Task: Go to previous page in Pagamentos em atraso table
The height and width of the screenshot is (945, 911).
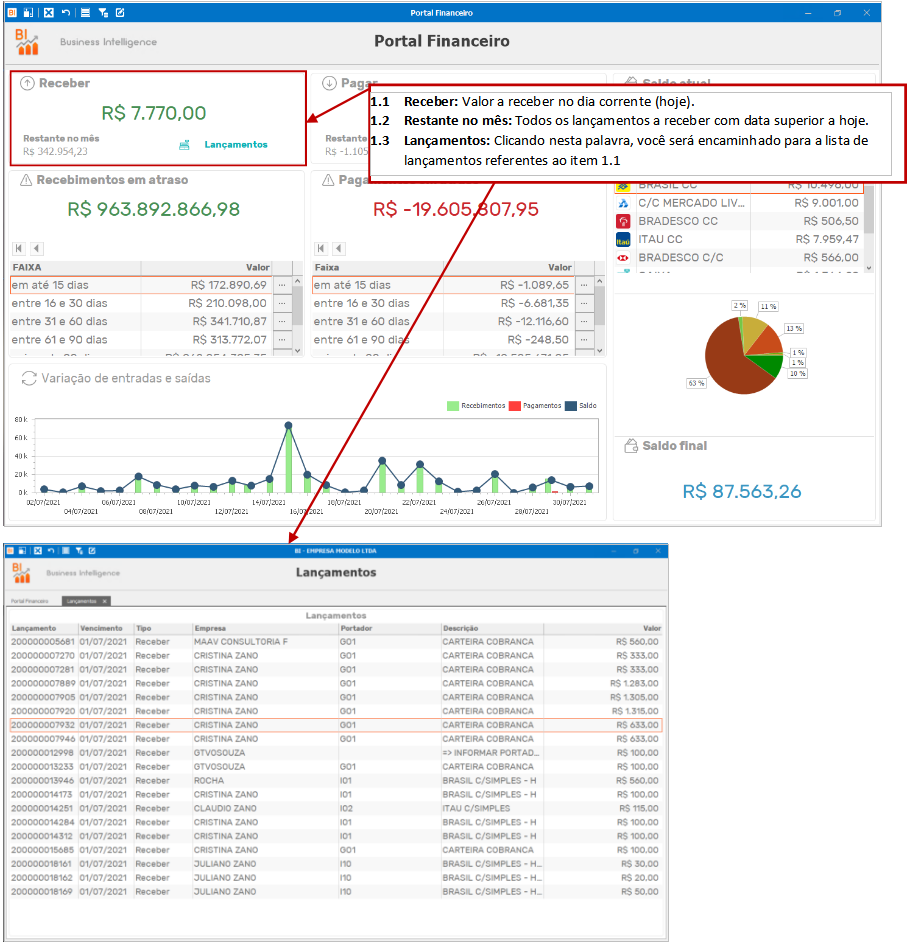Action: [x=339, y=248]
